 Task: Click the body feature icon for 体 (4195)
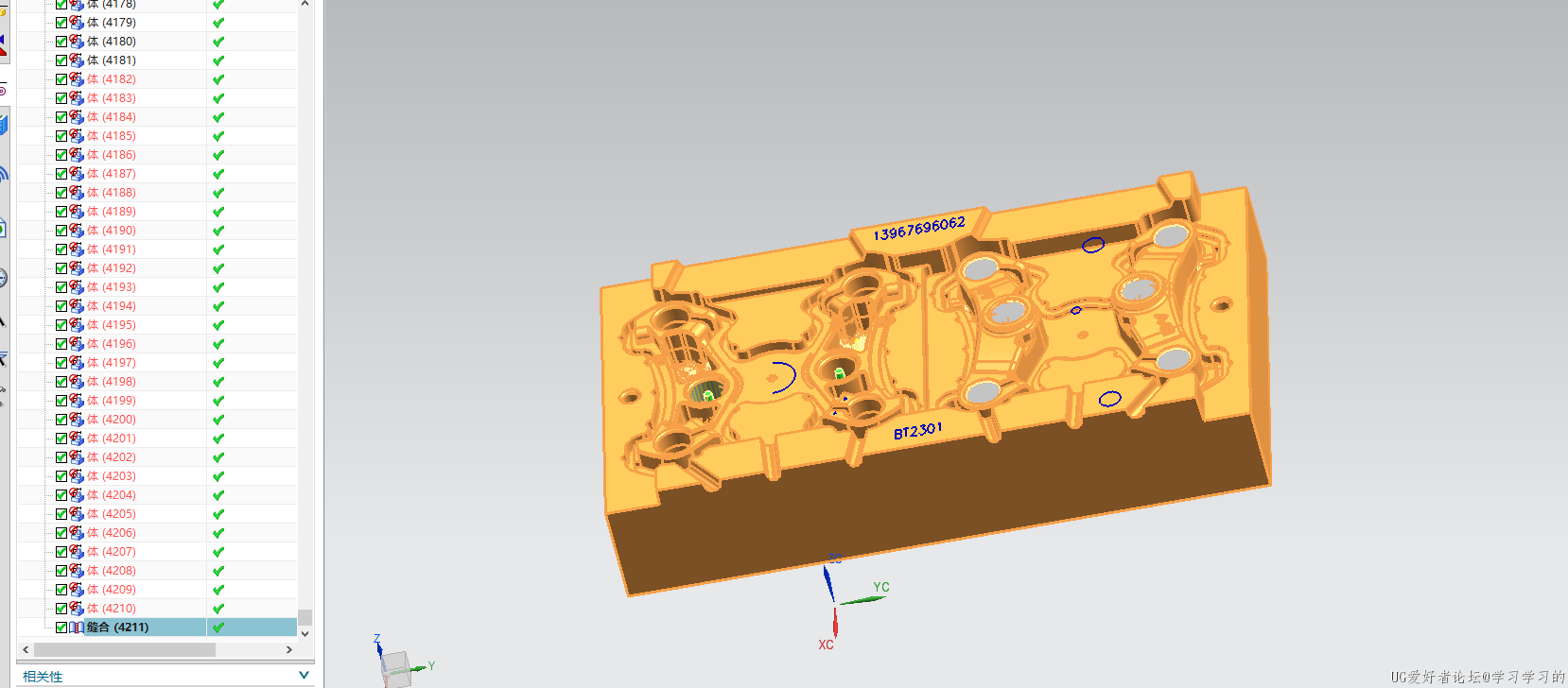(77, 325)
